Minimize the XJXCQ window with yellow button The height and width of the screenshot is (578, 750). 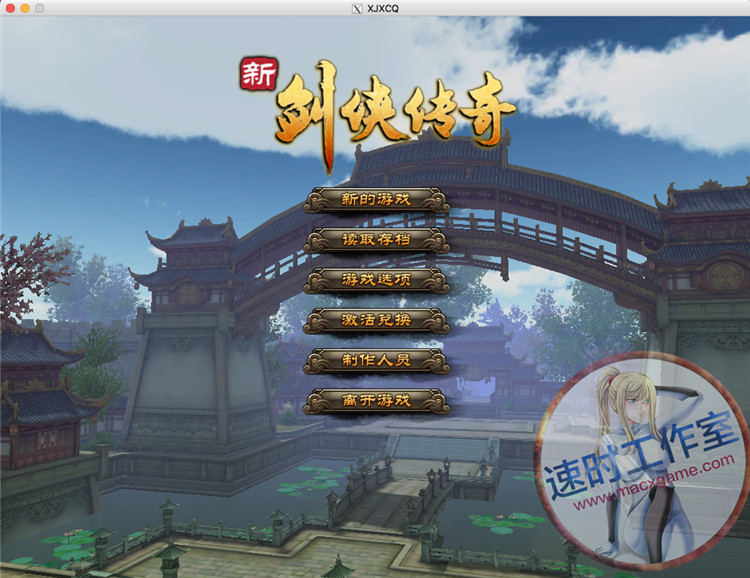[25, 8]
